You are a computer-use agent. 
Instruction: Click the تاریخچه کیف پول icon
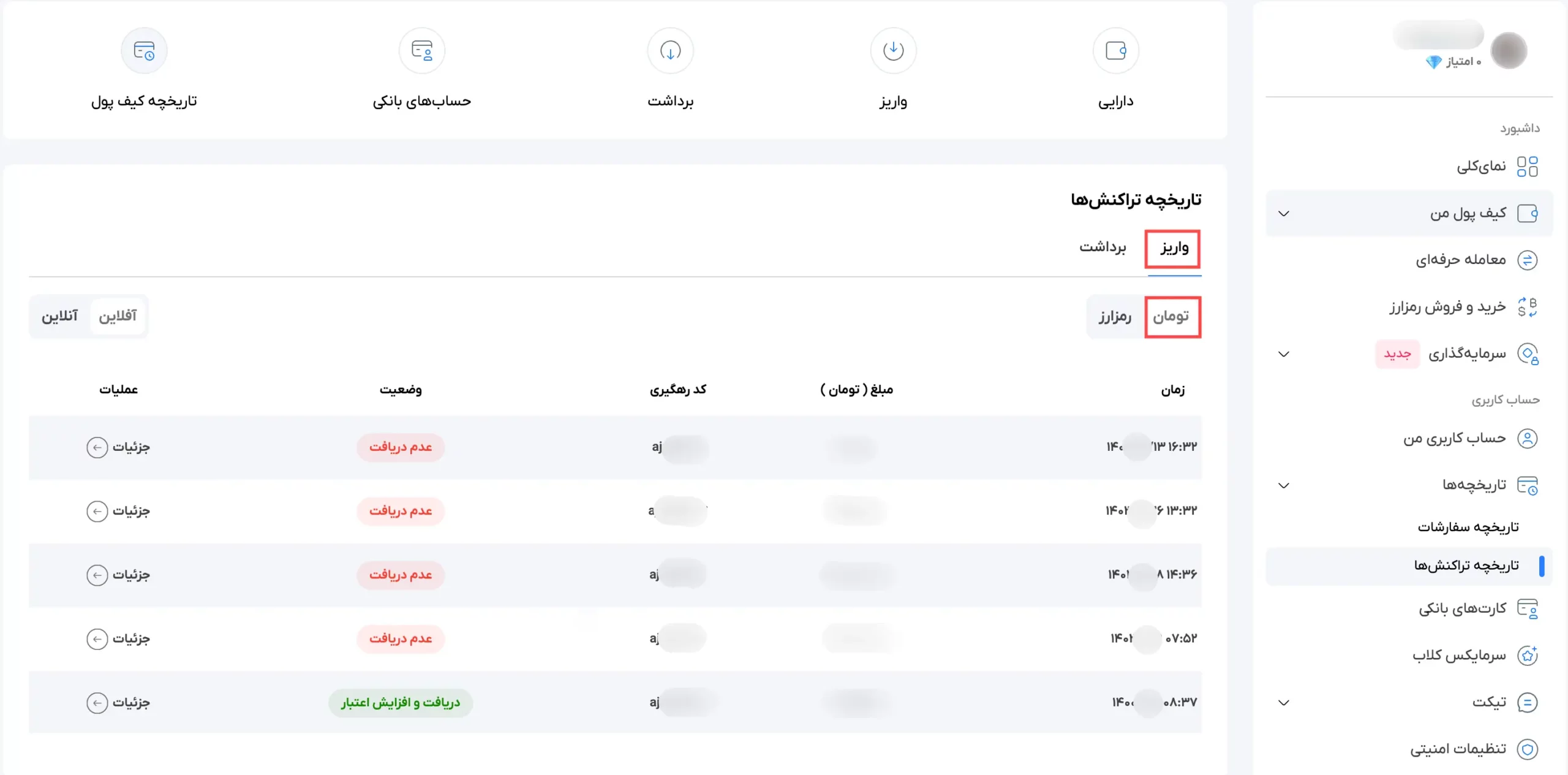[144, 51]
